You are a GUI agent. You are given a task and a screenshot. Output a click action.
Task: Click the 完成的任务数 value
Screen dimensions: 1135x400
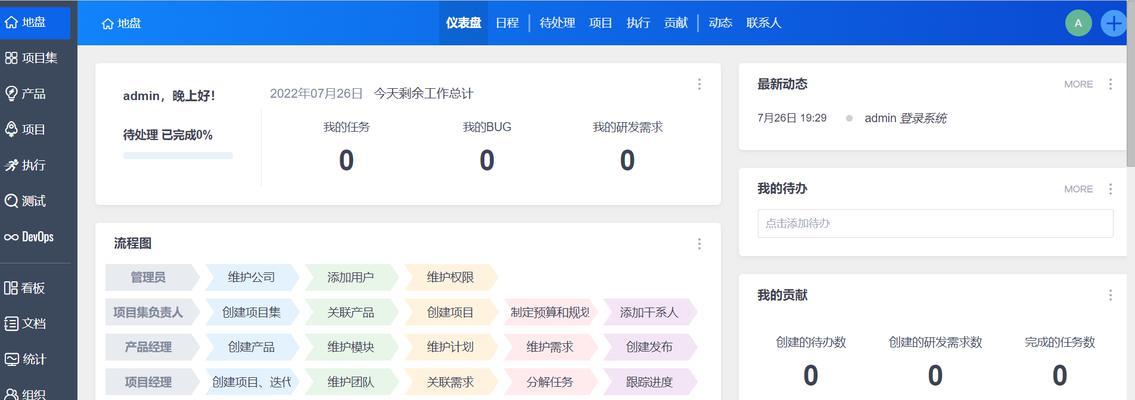(x=1060, y=375)
